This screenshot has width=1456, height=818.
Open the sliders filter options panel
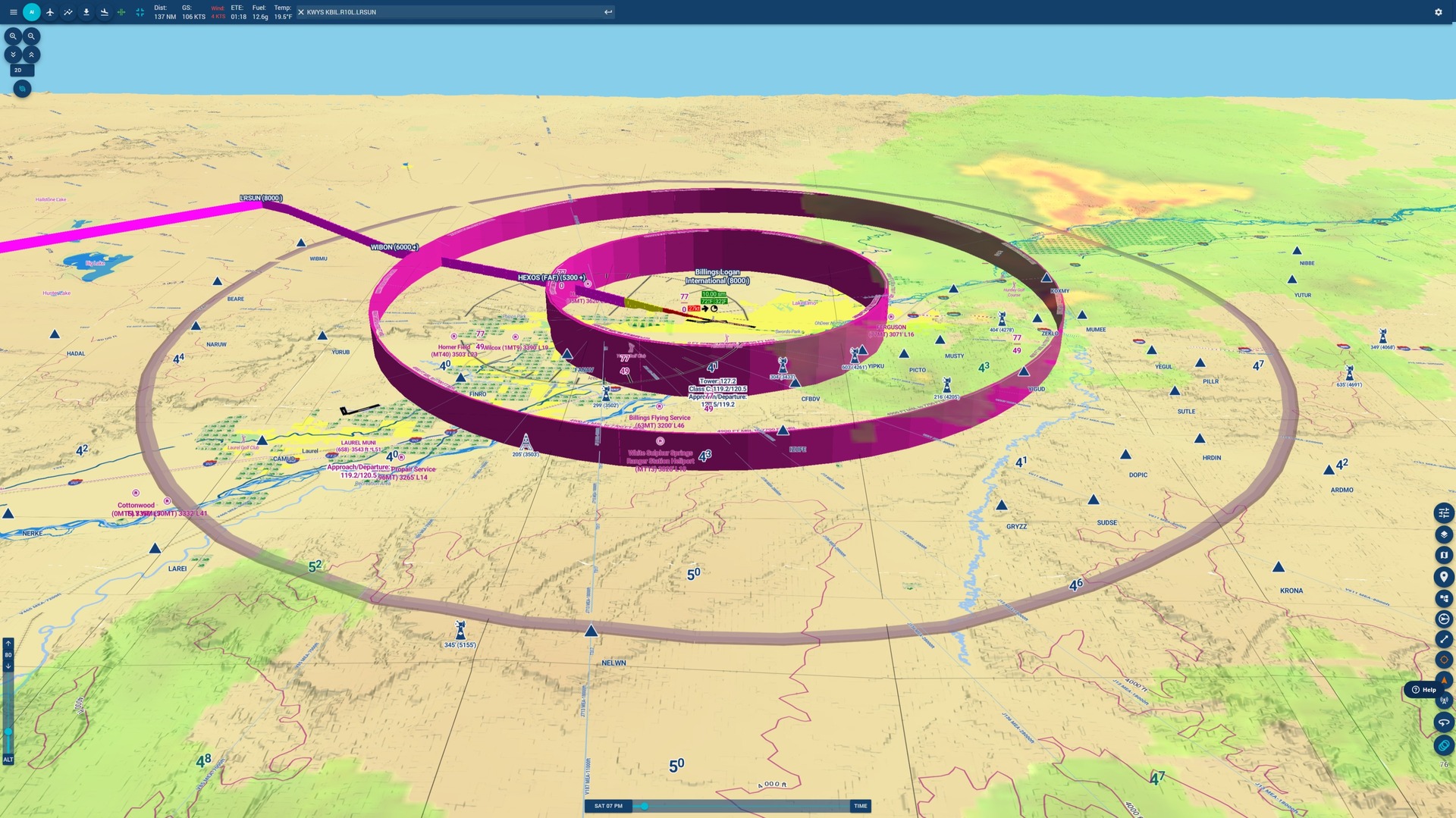pyautogui.click(x=1443, y=513)
